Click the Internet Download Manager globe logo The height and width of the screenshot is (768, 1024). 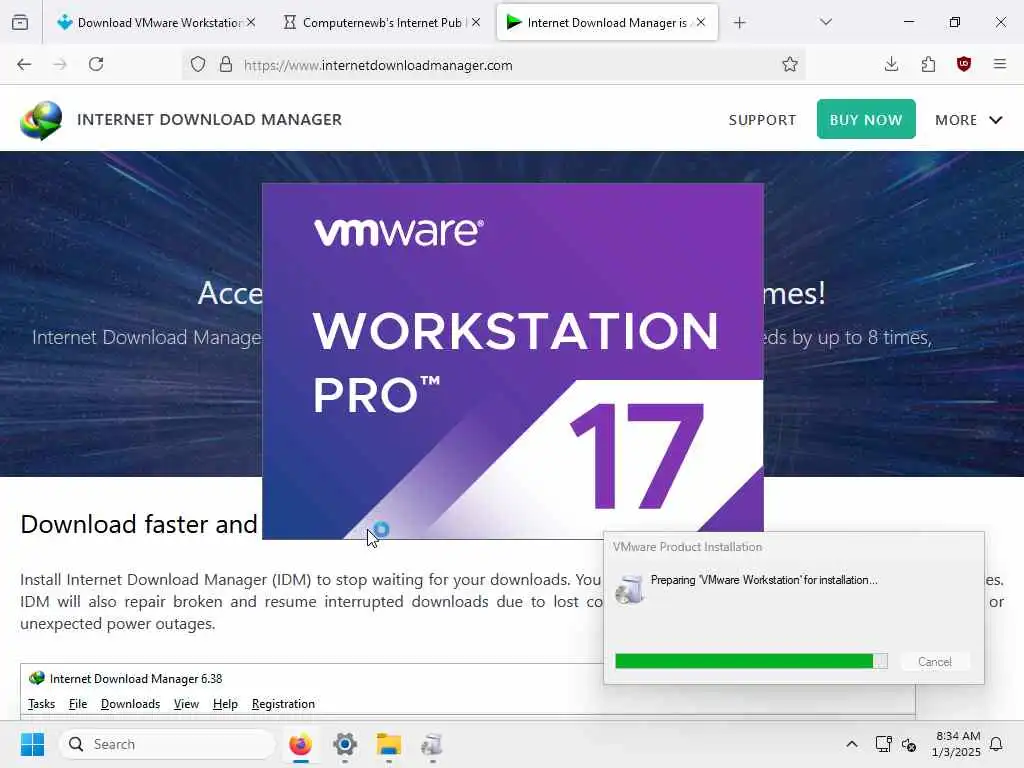coord(41,120)
